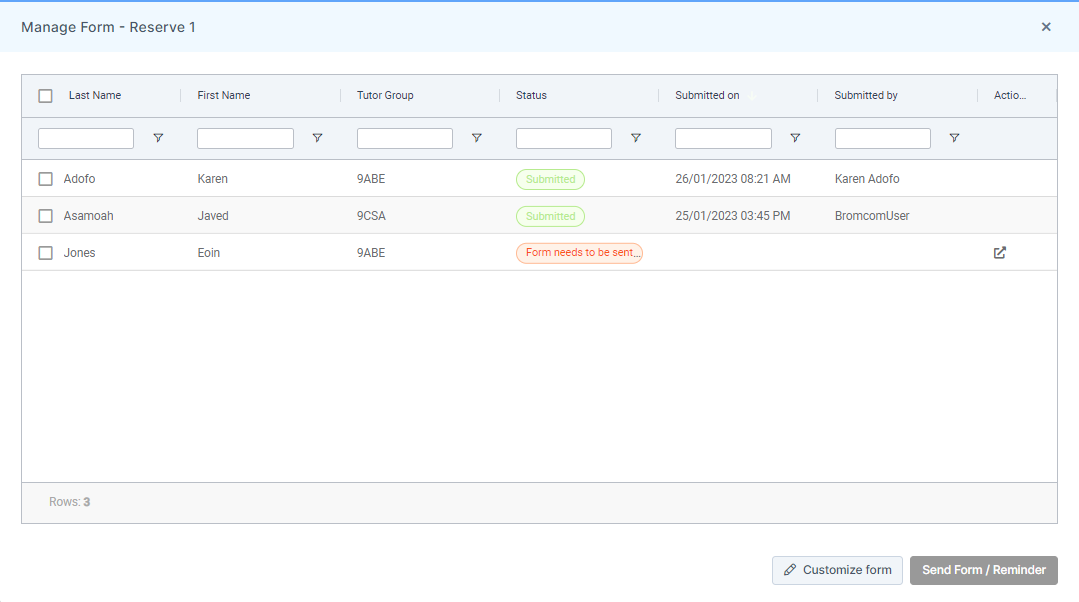Click the sort arrow beside Submitted on
Image resolution: width=1079 pixels, height=602 pixels.
pos(751,96)
